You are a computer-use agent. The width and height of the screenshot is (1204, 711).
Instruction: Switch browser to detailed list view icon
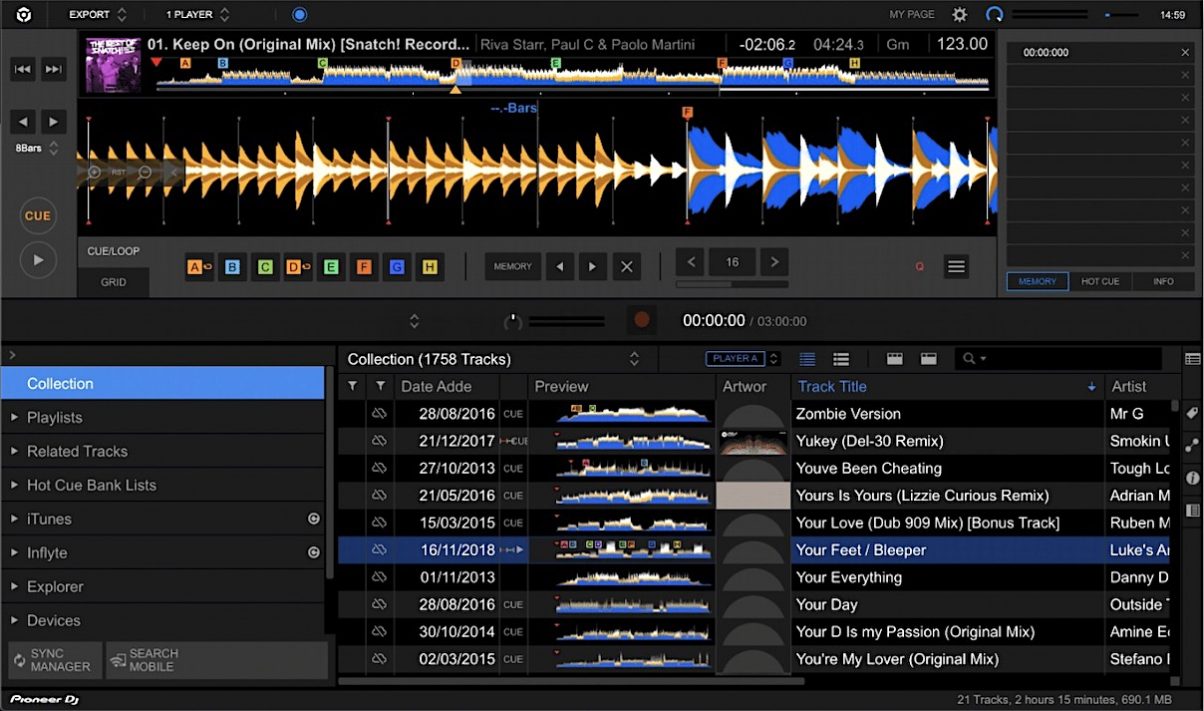point(841,358)
